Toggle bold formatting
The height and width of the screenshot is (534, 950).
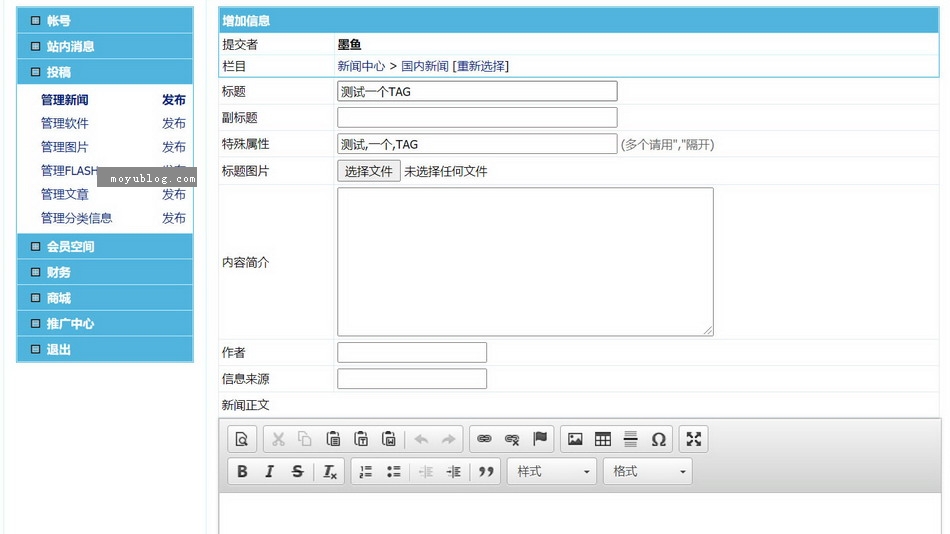tap(242, 472)
